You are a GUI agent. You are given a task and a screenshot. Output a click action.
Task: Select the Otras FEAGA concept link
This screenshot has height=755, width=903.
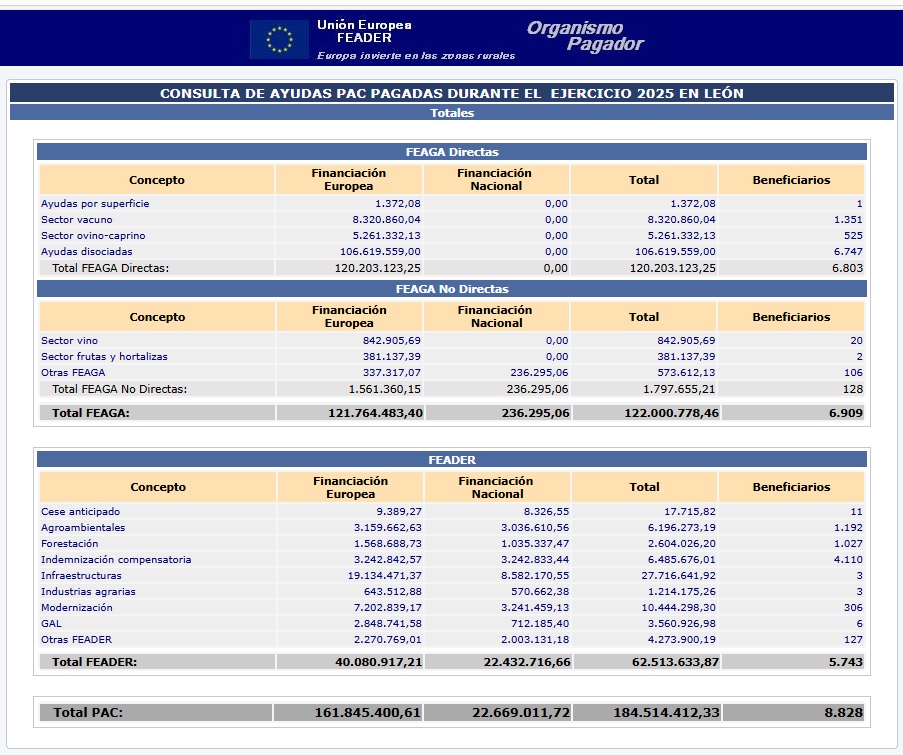pyautogui.click(x=72, y=373)
